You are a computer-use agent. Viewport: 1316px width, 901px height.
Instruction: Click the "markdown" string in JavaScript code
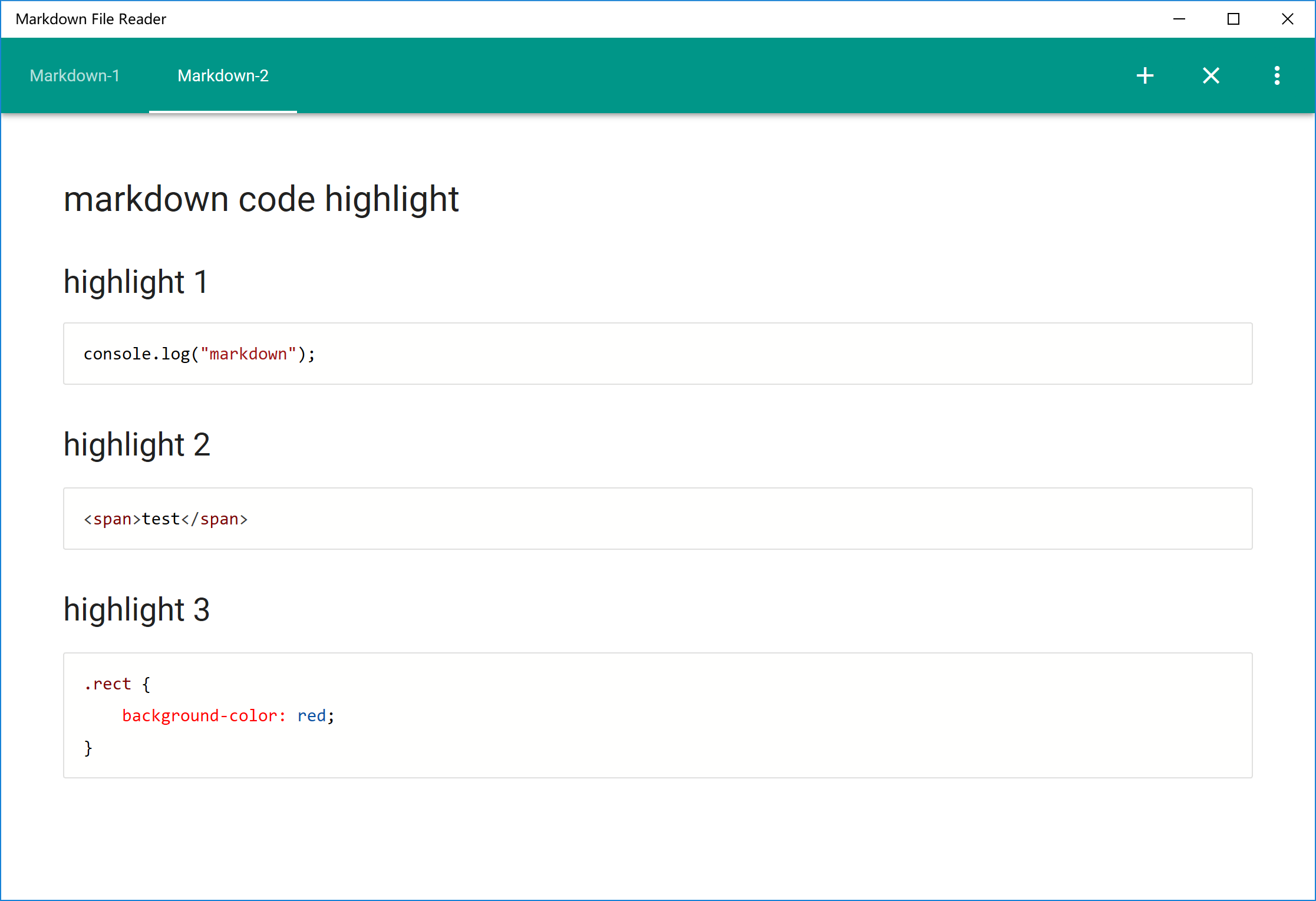tap(248, 354)
